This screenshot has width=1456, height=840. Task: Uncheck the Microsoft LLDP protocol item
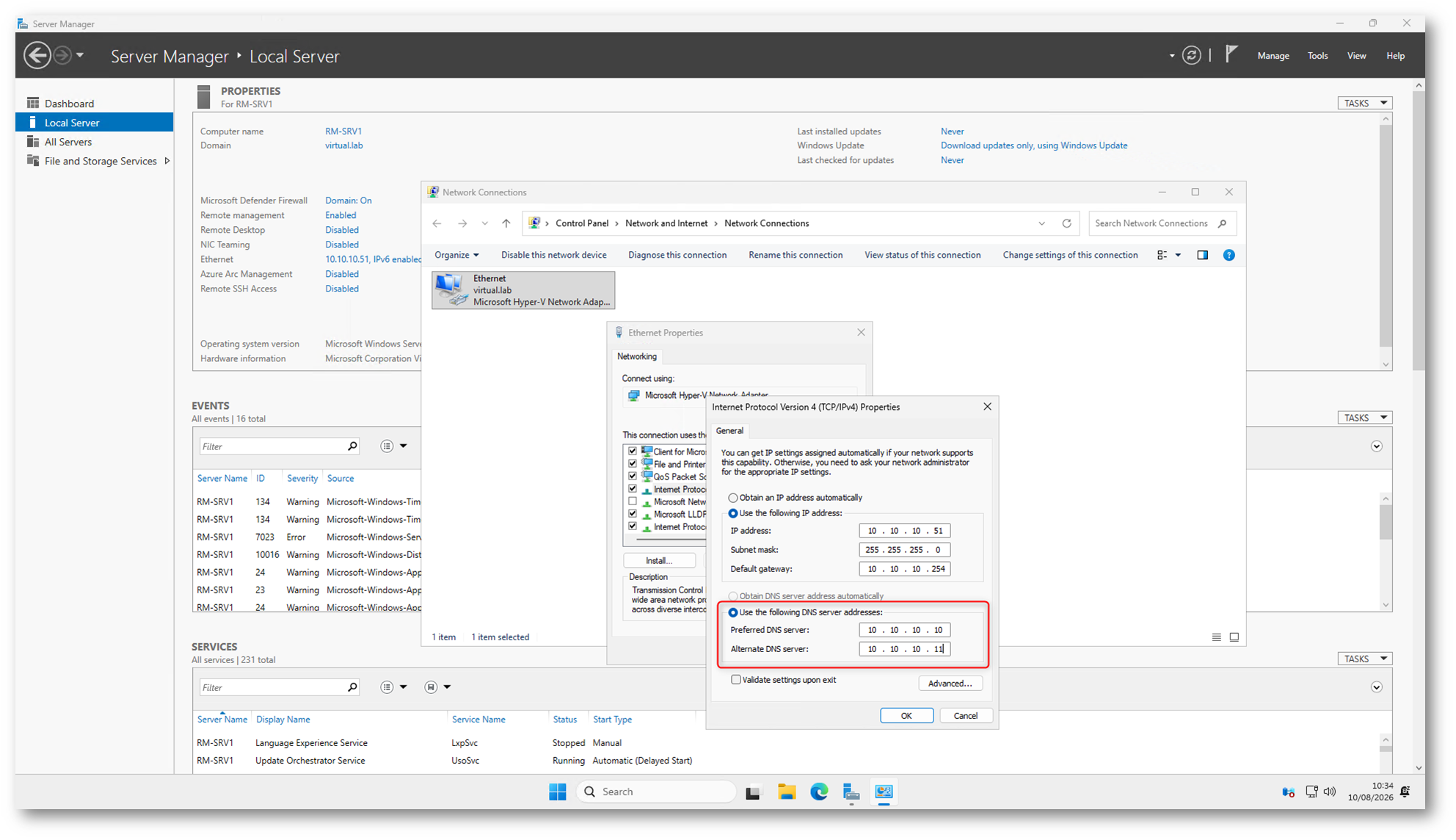point(633,514)
